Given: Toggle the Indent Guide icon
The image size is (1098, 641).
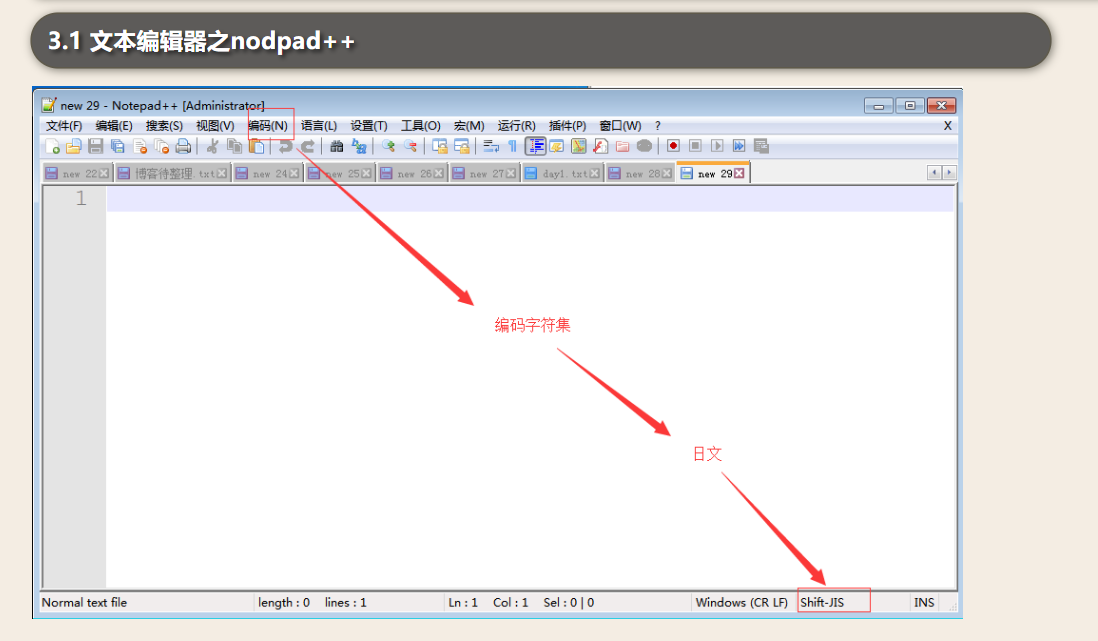Looking at the screenshot, I should (535, 146).
